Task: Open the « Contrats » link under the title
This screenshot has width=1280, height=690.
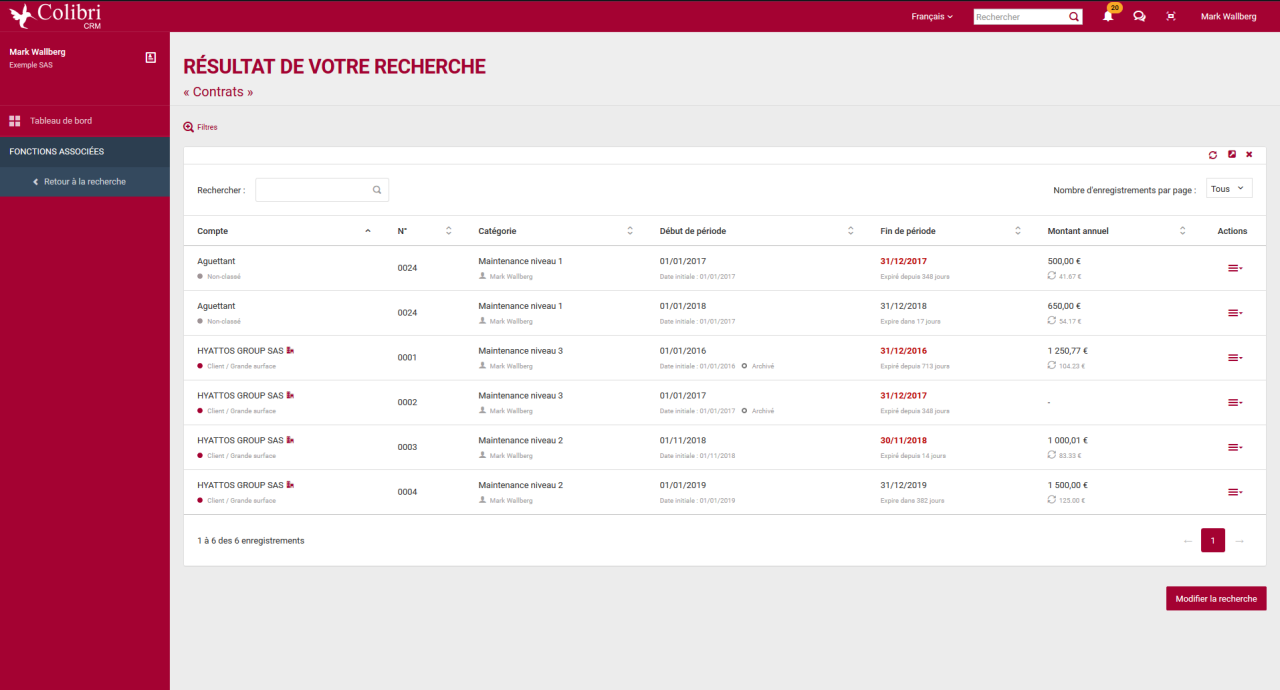Action: pyautogui.click(x=217, y=91)
